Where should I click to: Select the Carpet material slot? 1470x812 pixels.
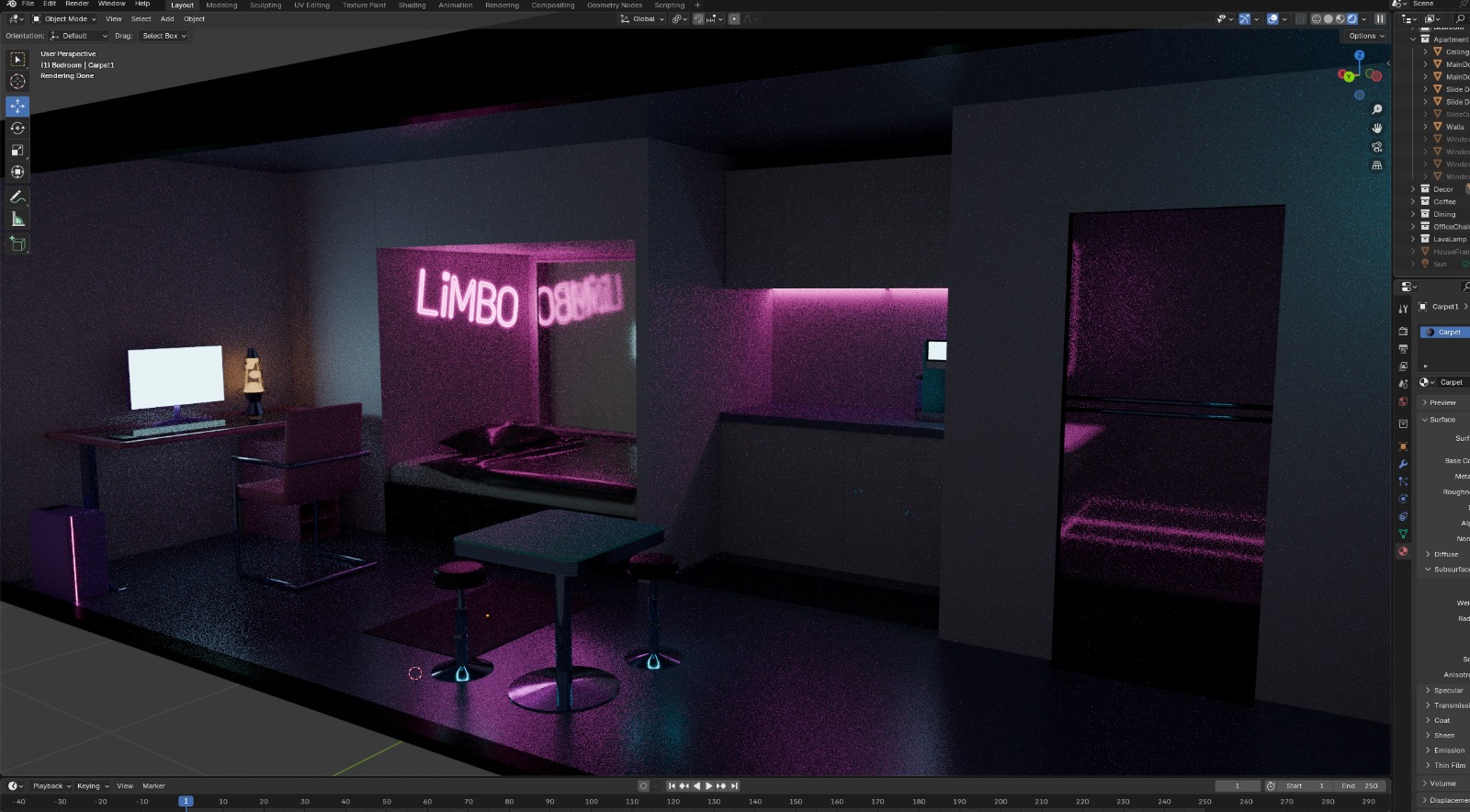pyautogui.click(x=1448, y=333)
